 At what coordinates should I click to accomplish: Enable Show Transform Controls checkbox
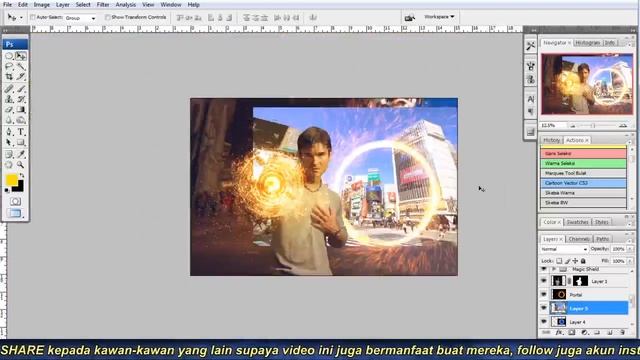click(108, 18)
